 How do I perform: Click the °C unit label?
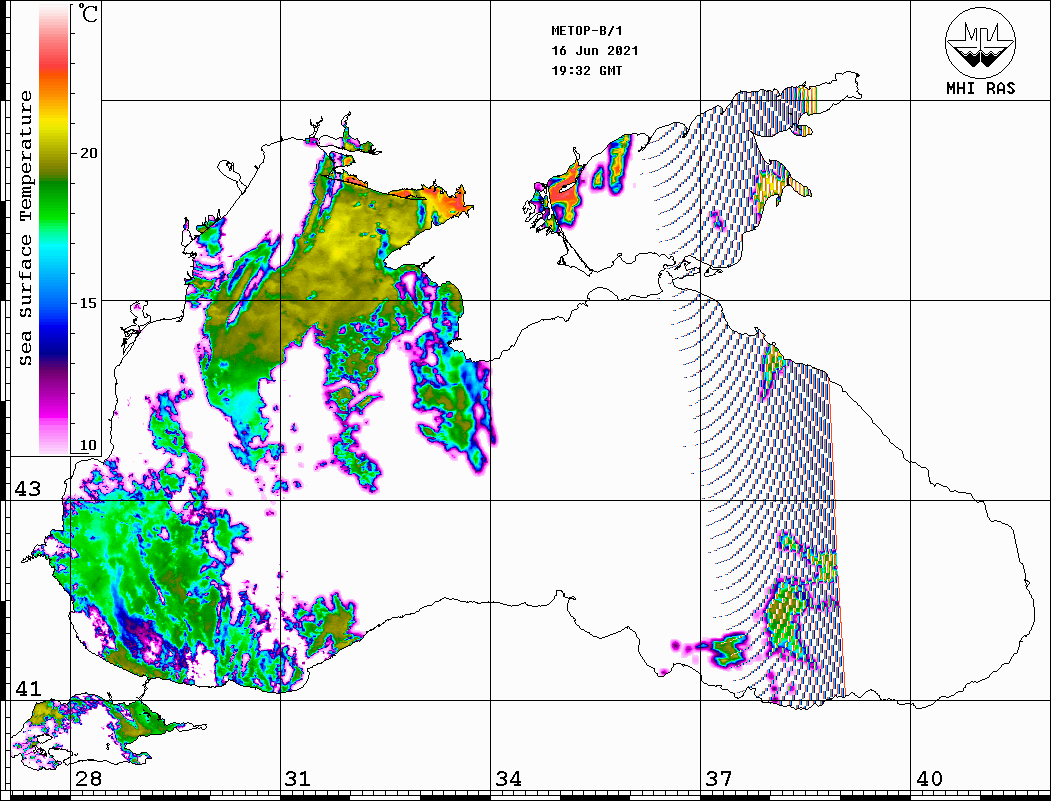[88, 13]
